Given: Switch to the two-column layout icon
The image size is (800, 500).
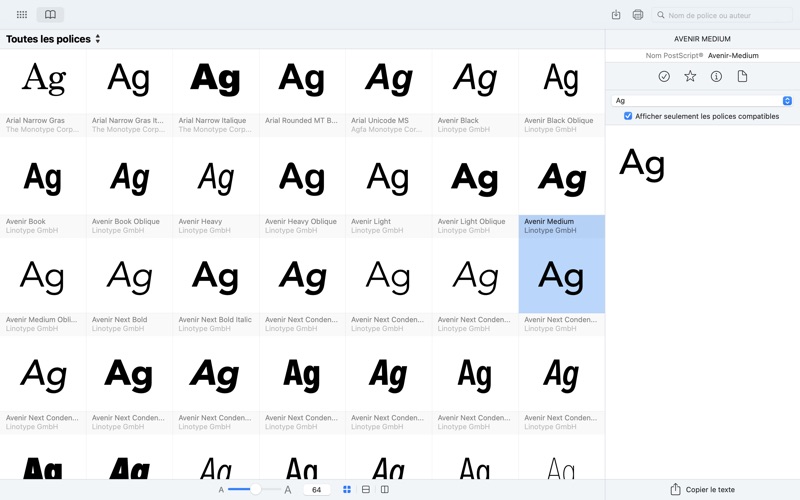Looking at the screenshot, I should coord(385,489).
